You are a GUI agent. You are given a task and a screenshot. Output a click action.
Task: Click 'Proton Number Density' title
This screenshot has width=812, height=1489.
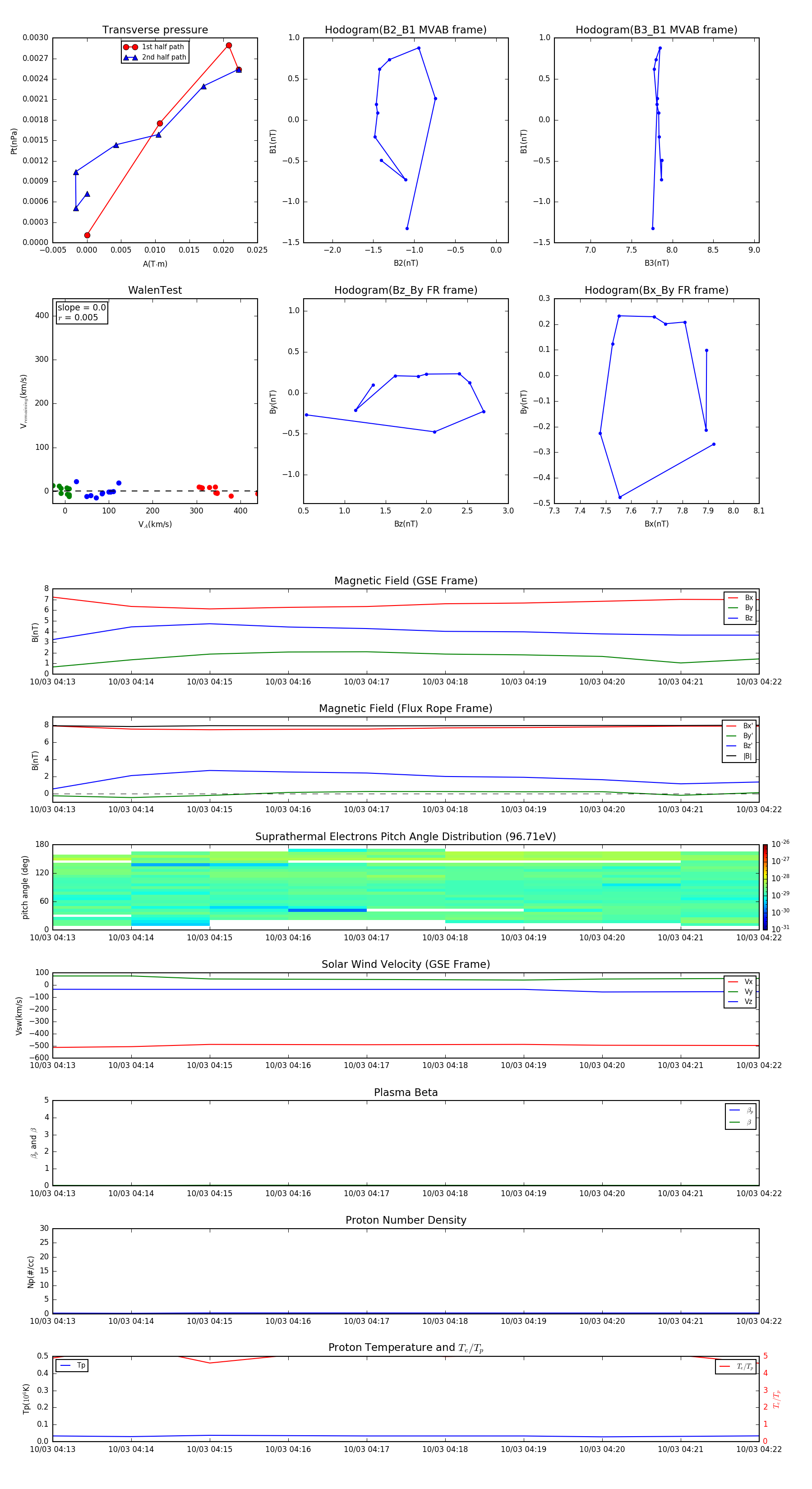[x=406, y=1220]
